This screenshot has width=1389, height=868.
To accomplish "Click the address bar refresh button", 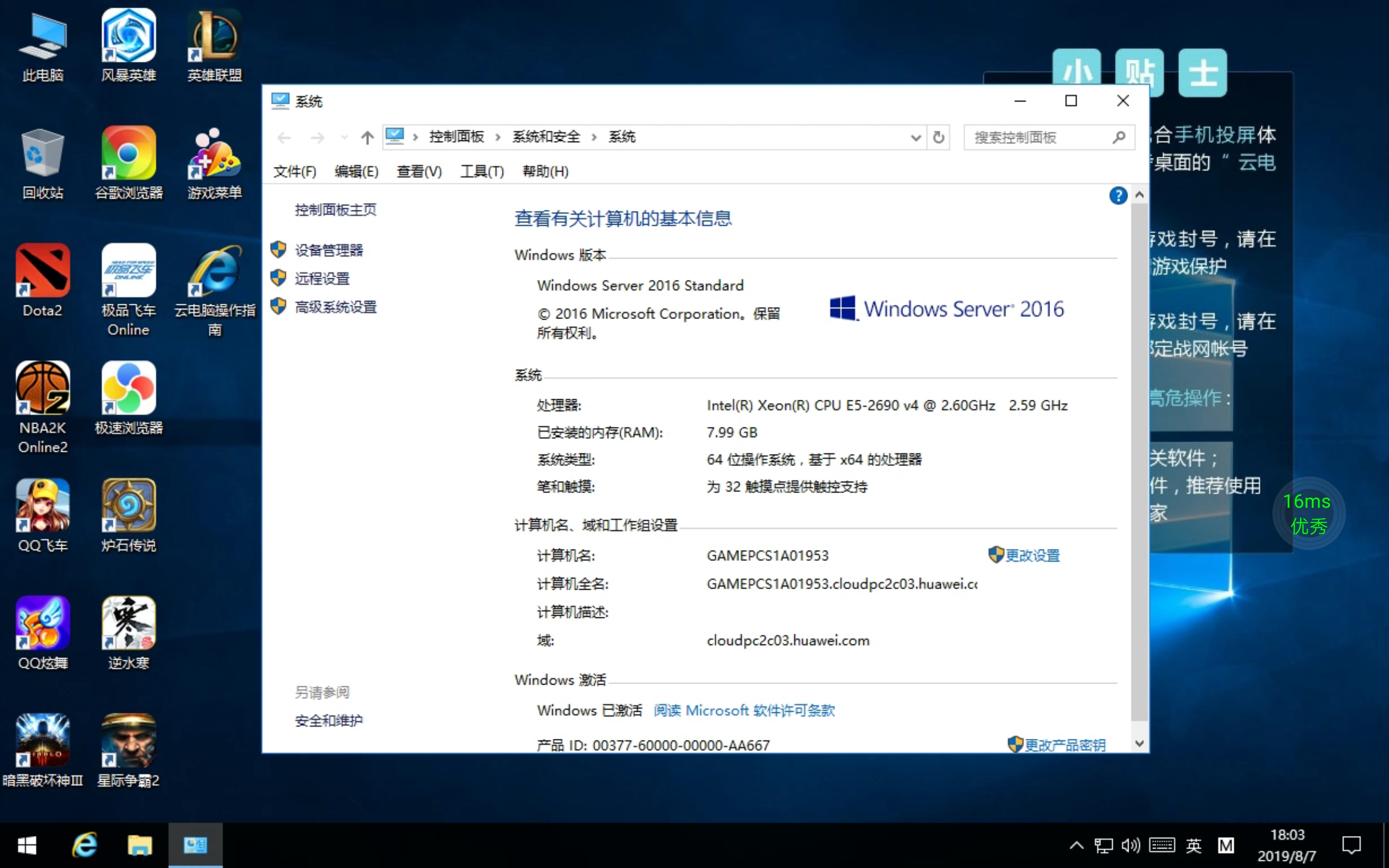I will point(939,137).
